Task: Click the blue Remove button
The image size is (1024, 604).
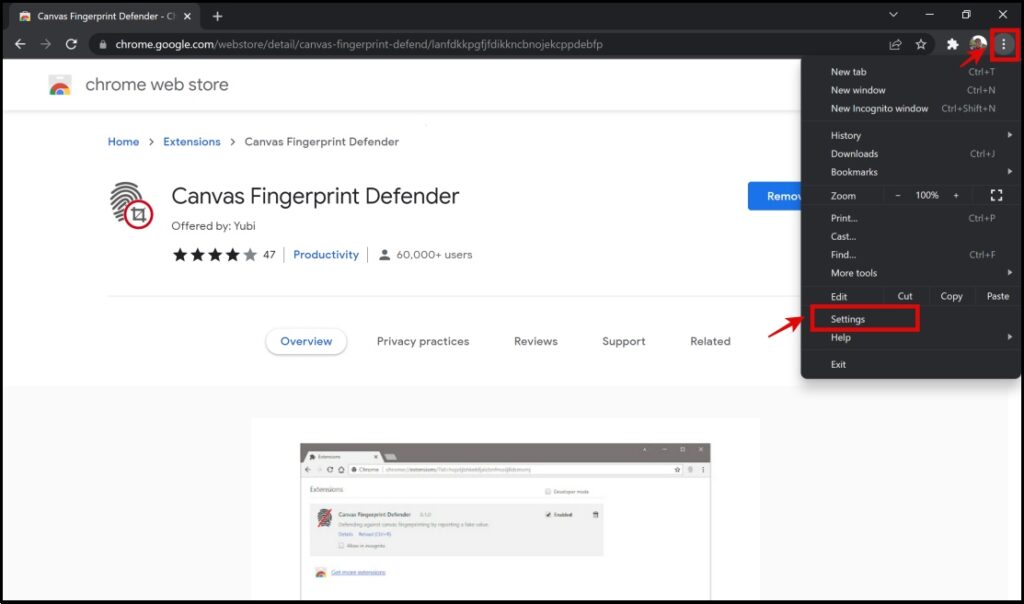Action: (x=775, y=196)
